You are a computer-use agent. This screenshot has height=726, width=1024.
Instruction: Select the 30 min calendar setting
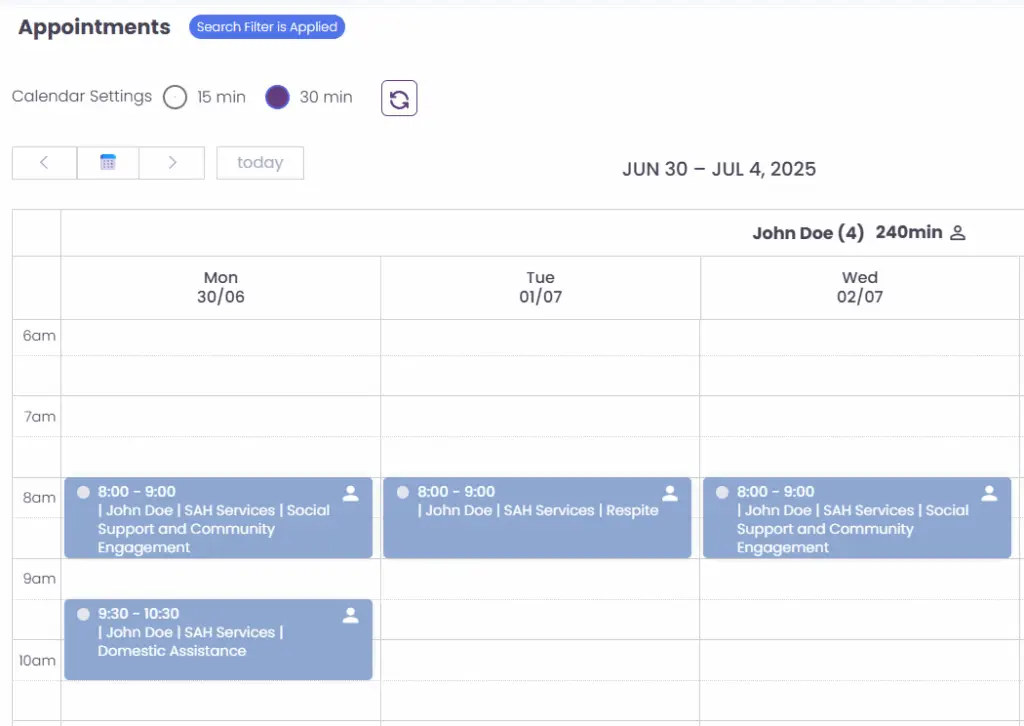[x=278, y=97]
